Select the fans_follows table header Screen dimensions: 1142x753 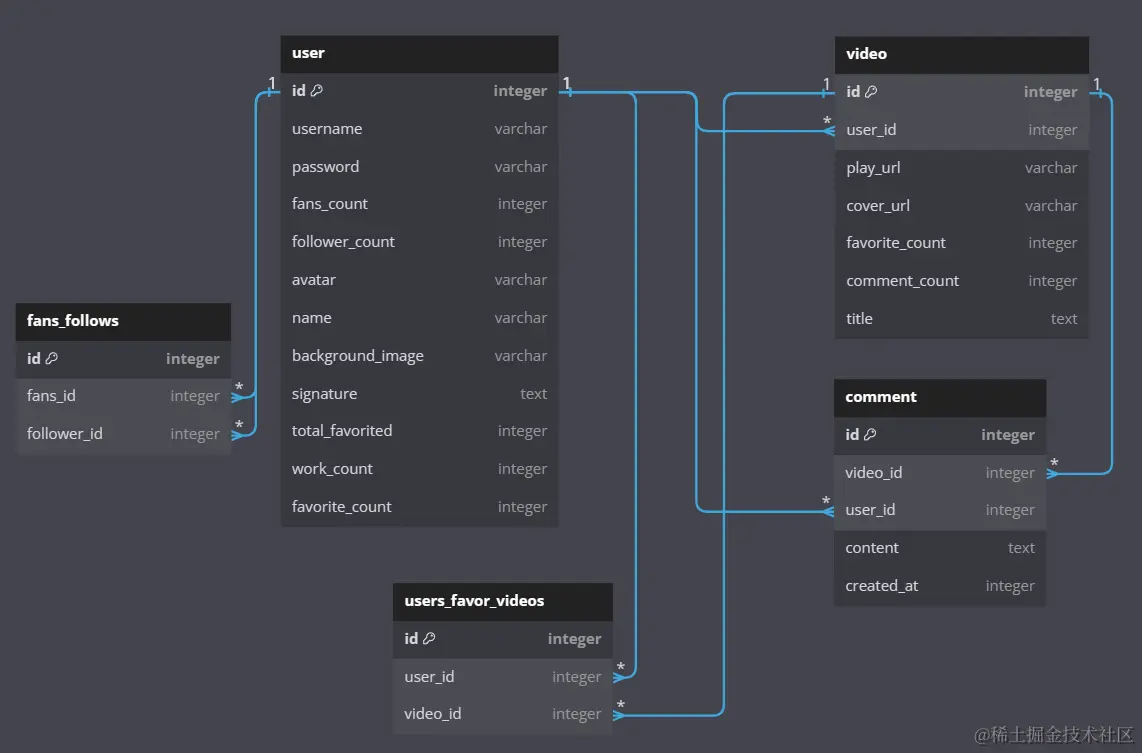point(123,321)
